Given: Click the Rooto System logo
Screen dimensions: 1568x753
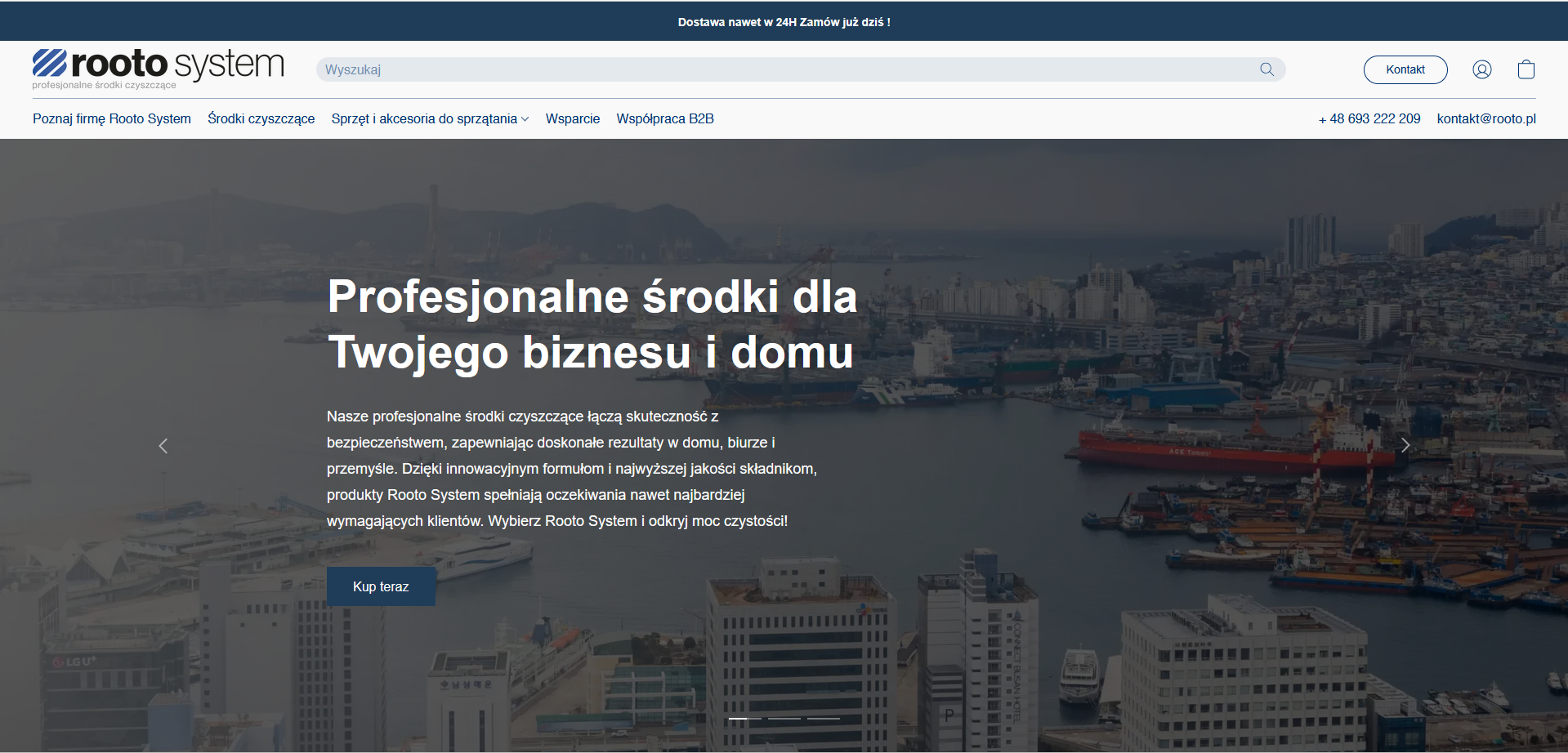Looking at the screenshot, I should [157, 69].
